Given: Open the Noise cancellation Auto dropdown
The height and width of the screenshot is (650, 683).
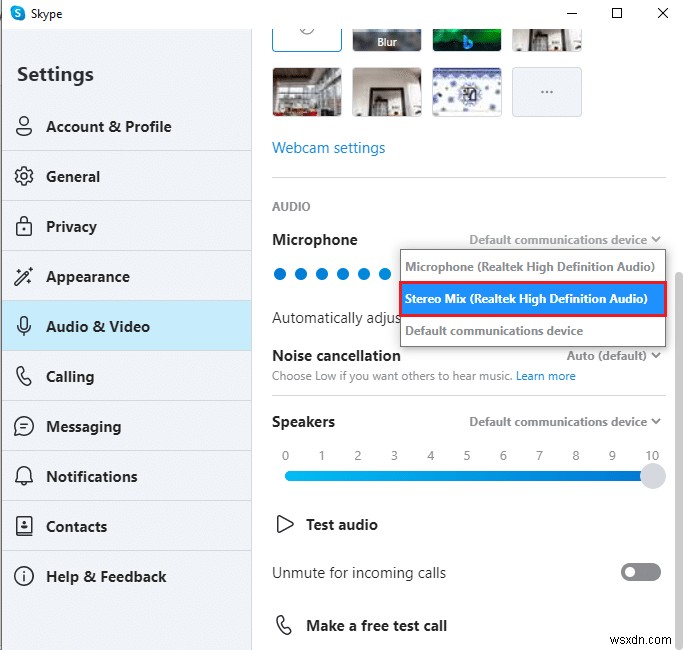Looking at the screenshot, I should pyautogui.click(x=614, y=355).
